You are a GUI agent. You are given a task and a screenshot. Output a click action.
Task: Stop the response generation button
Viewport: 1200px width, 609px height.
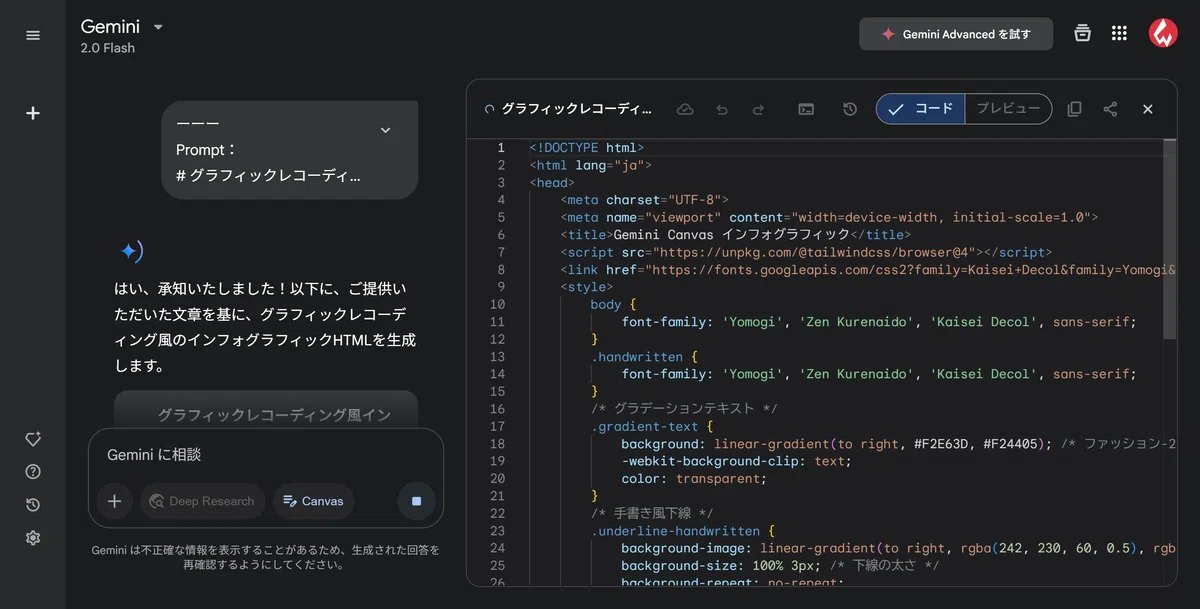tap(417, 501)
